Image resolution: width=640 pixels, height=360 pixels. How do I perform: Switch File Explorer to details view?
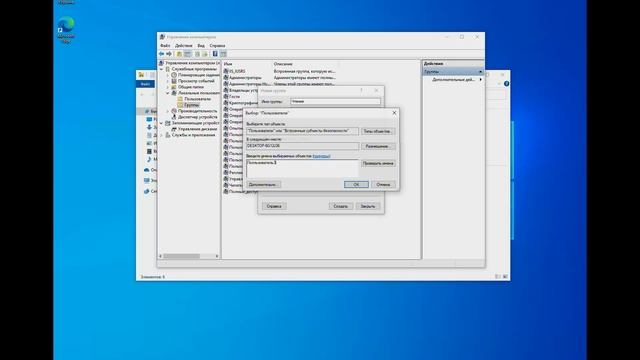pos(498,277)
